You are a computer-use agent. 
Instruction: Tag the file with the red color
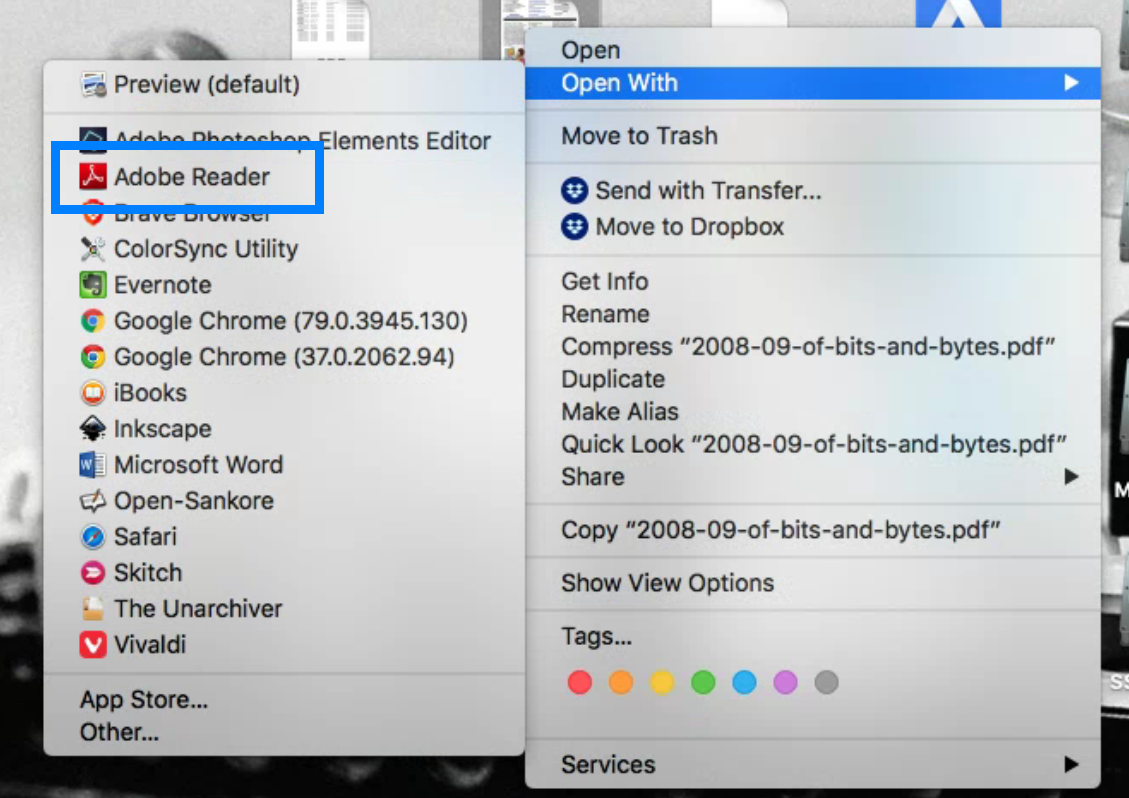(579, 682)
